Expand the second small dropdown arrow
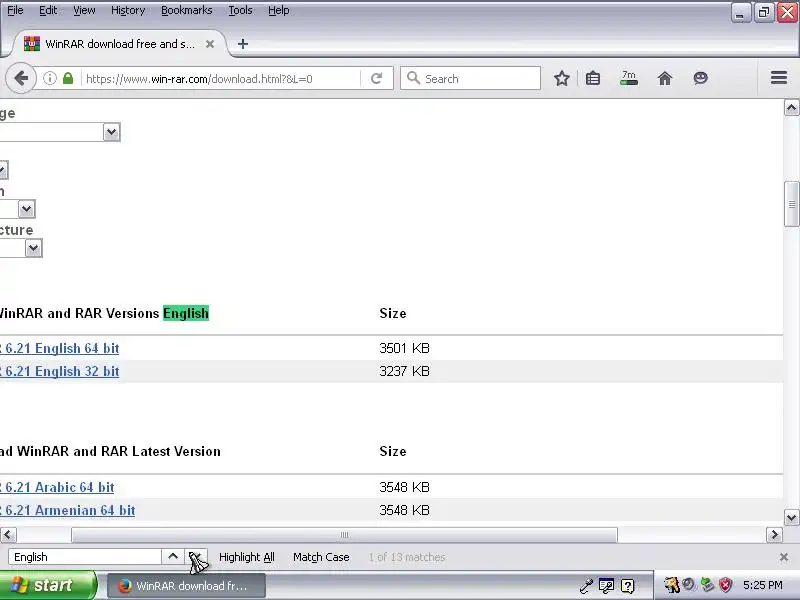 click(x=3, y=170)
